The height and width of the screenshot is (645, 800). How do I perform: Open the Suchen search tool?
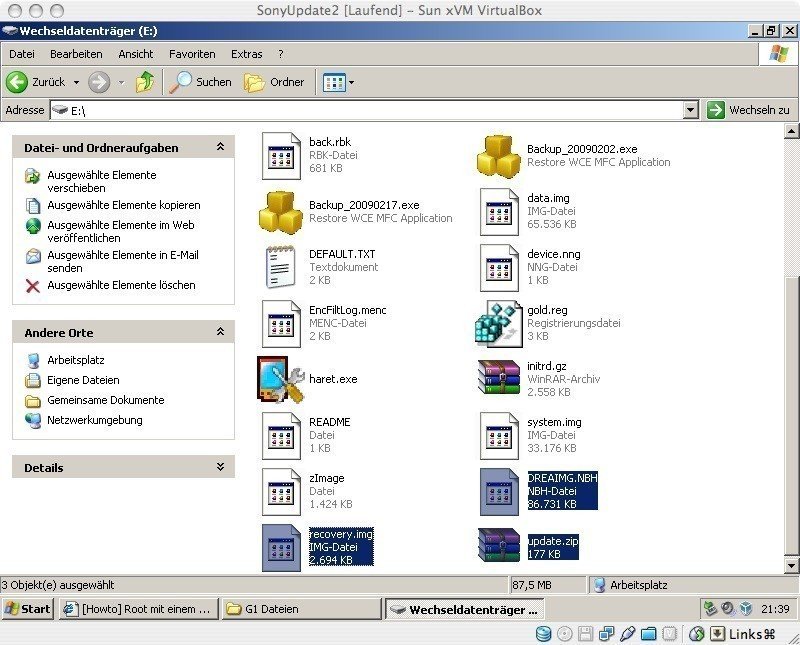click(201, 82)
